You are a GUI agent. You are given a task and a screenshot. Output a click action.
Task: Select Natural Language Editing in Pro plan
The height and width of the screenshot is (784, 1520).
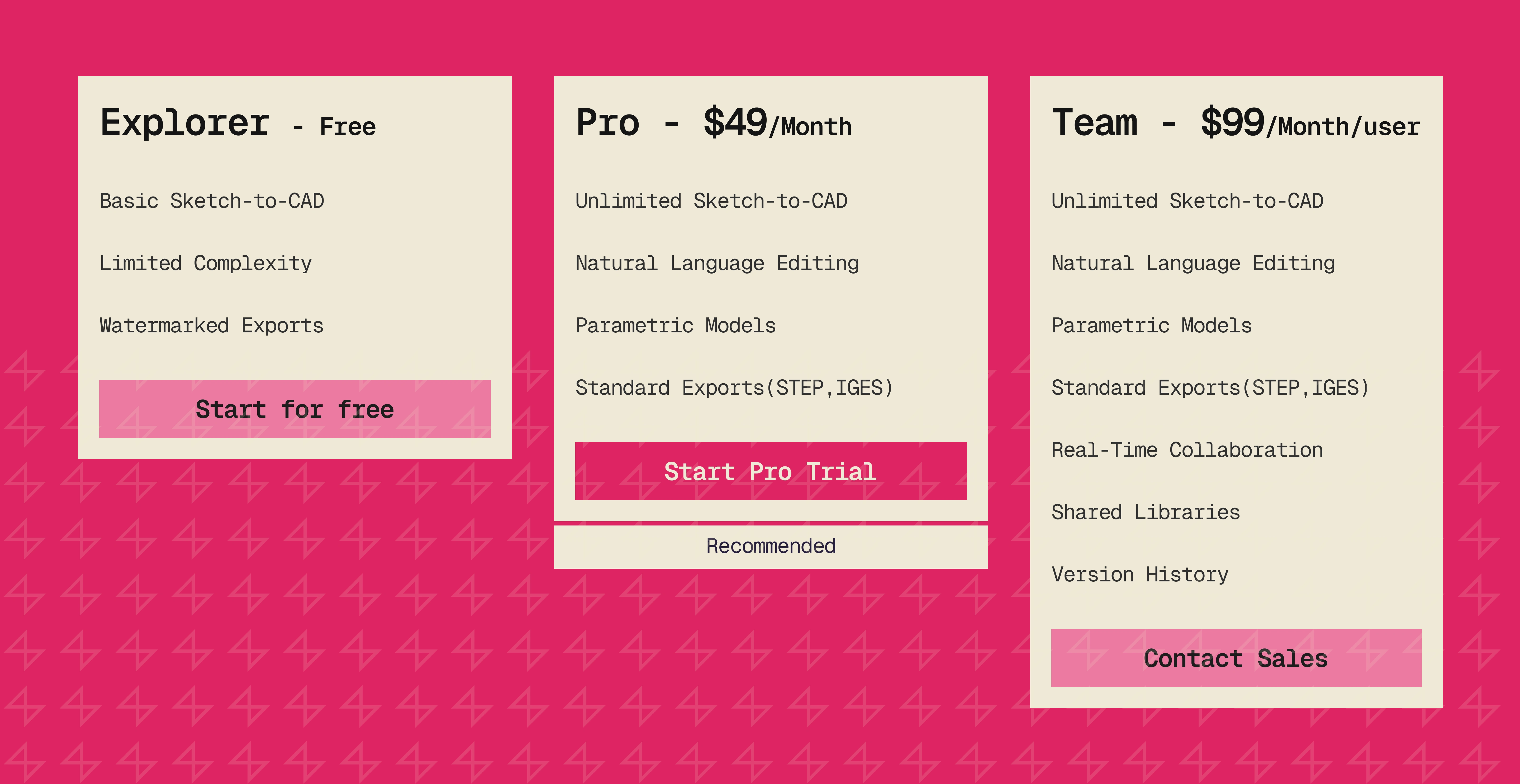(717, 263)
